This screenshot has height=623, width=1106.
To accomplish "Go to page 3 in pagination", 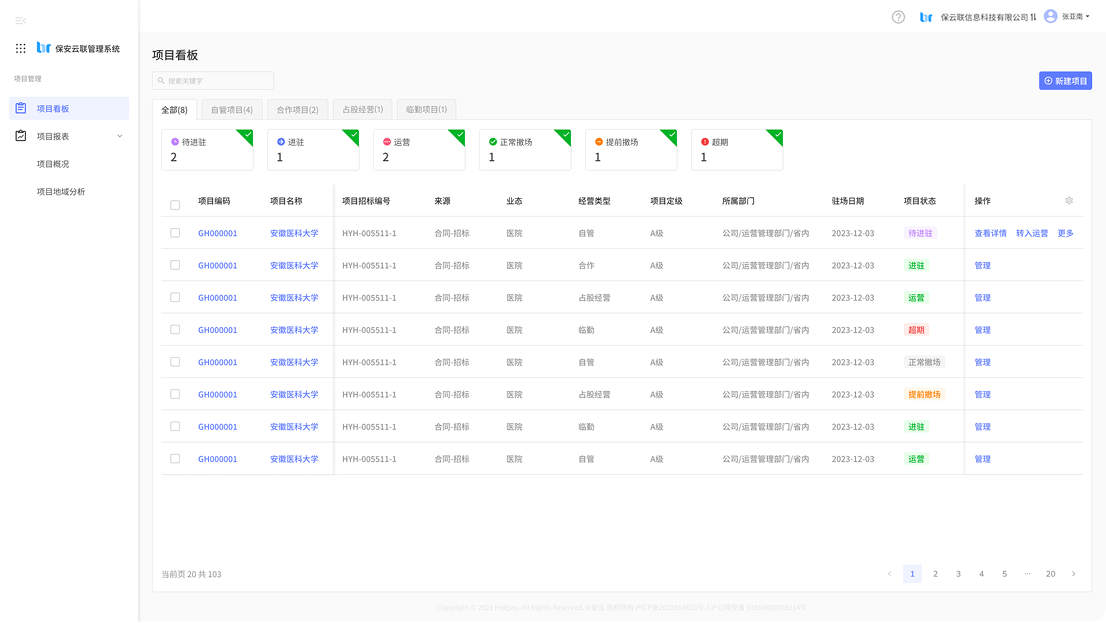I will (958, 574).
